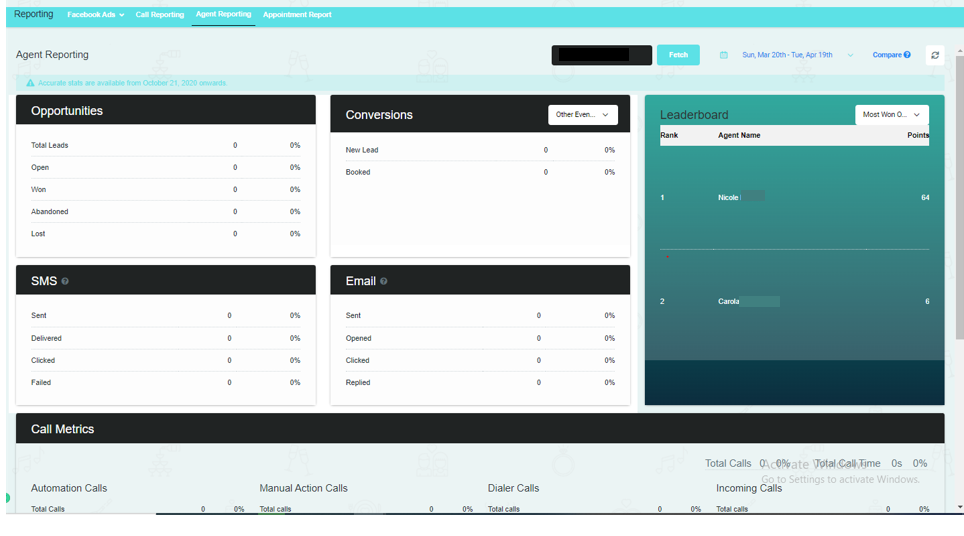Click Email Replied row label
This screenshot has width=964, height=536.
coord(358,382)
